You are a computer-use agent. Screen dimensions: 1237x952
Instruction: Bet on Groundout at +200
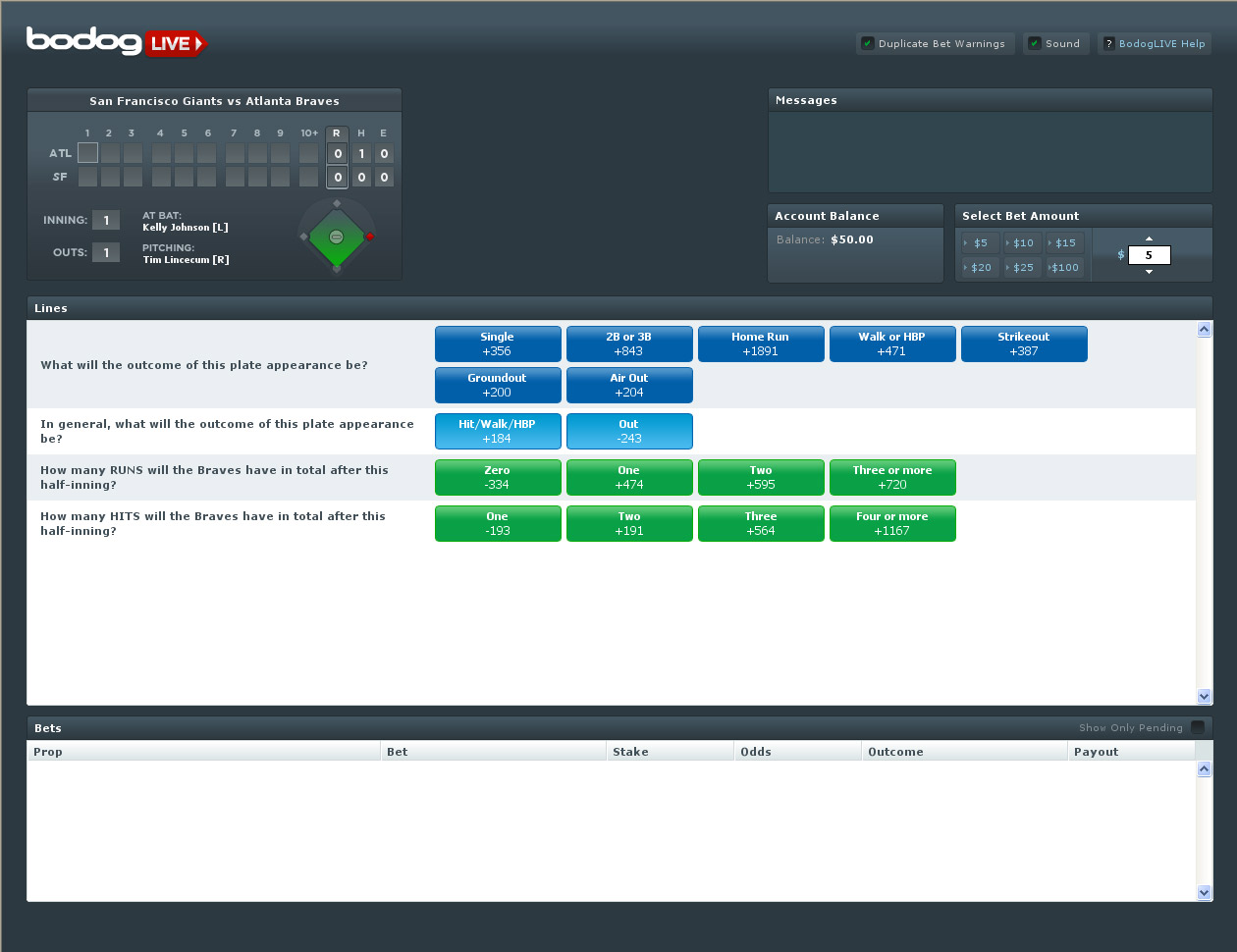[498, 385]
